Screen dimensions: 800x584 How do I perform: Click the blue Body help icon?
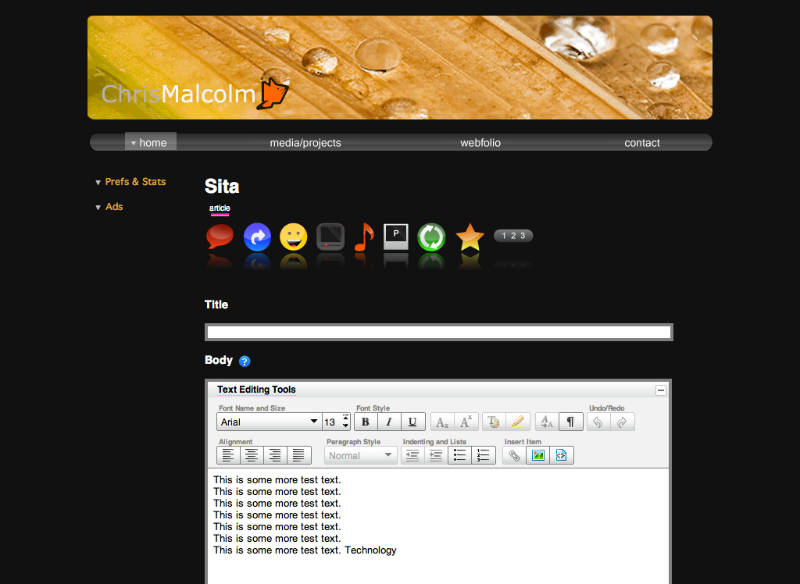click(245, 361)
